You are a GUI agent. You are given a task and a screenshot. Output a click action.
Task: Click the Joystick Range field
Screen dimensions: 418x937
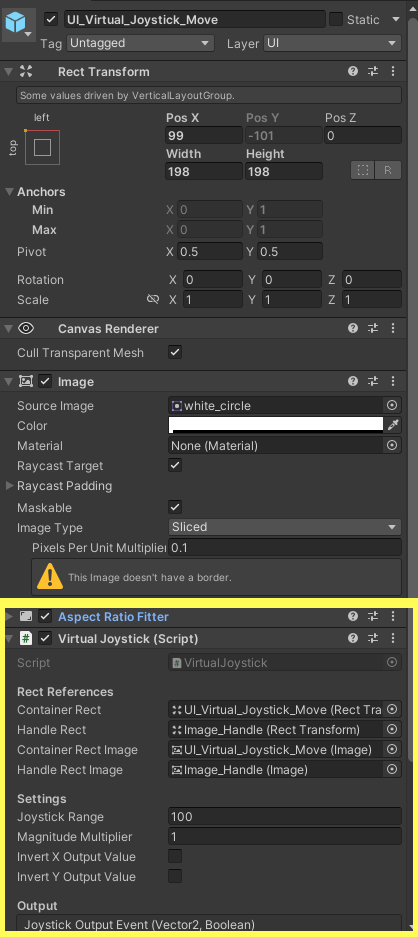coord(285,816)
